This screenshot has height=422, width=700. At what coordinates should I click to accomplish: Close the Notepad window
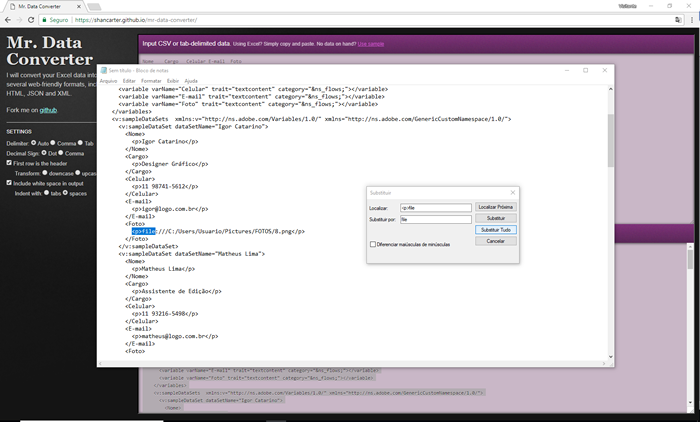tap(604, 71)
